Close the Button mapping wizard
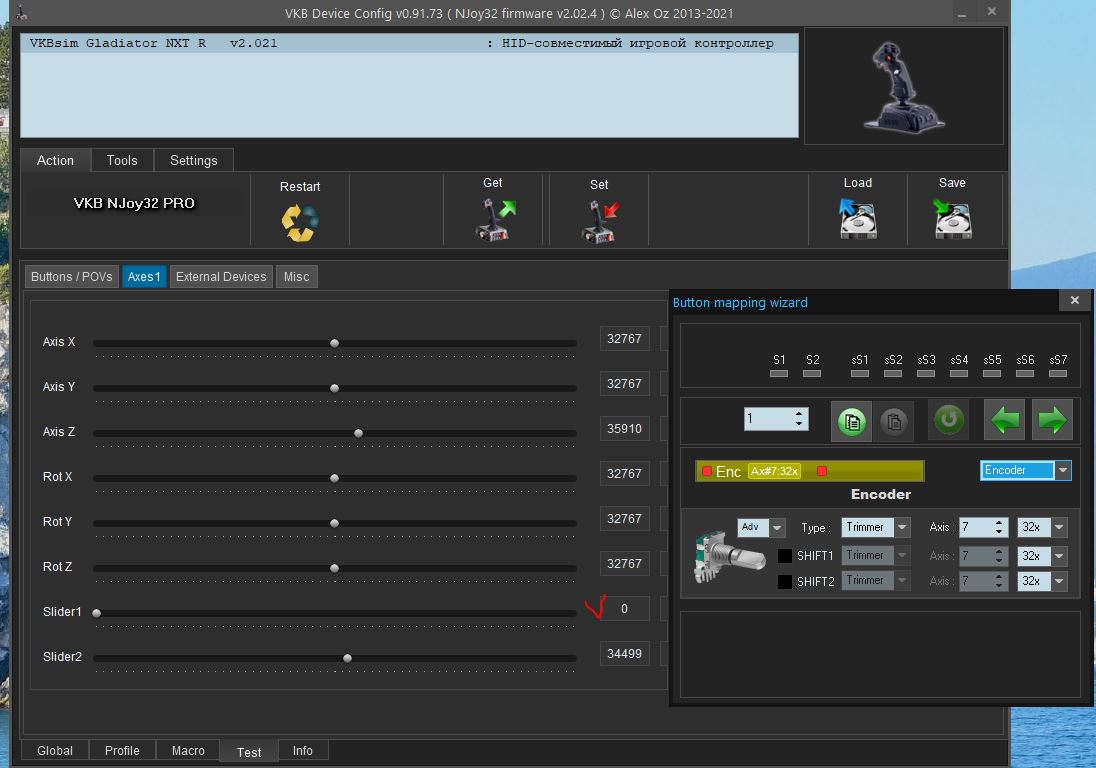This screenshot has width=1096, height=768. click(1074, 300)
